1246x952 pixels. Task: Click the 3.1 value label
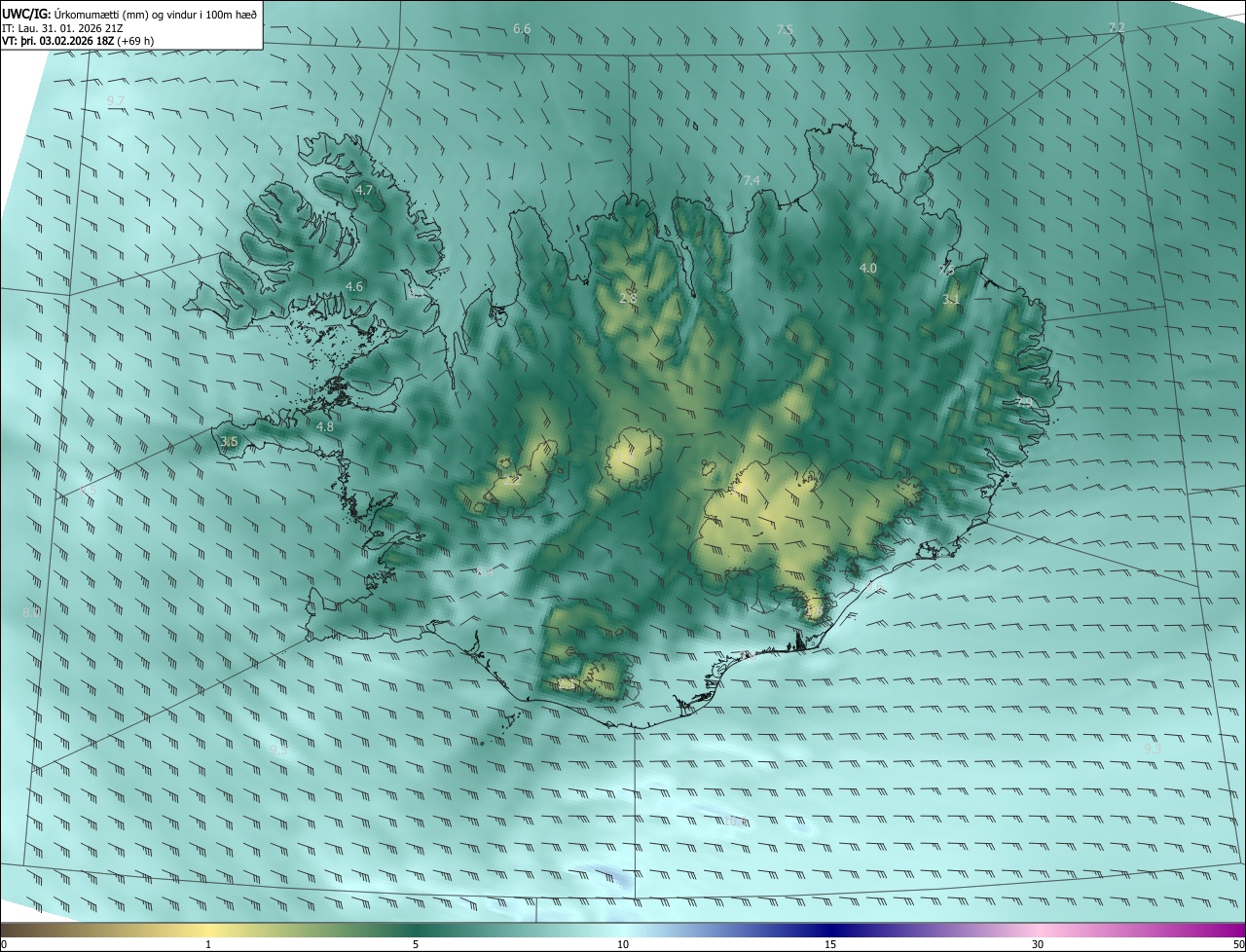coord(951,300)
